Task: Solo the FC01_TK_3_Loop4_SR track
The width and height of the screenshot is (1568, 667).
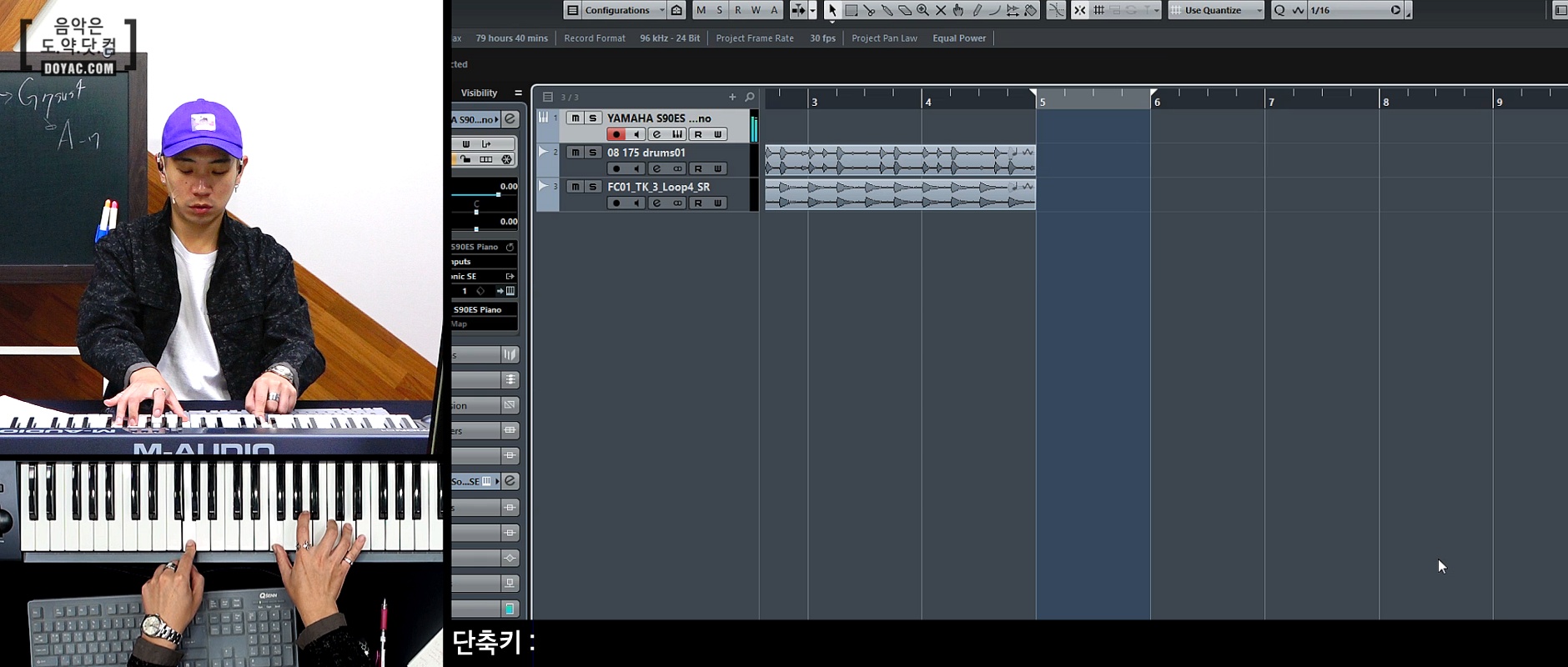Action: click(592, 187)
